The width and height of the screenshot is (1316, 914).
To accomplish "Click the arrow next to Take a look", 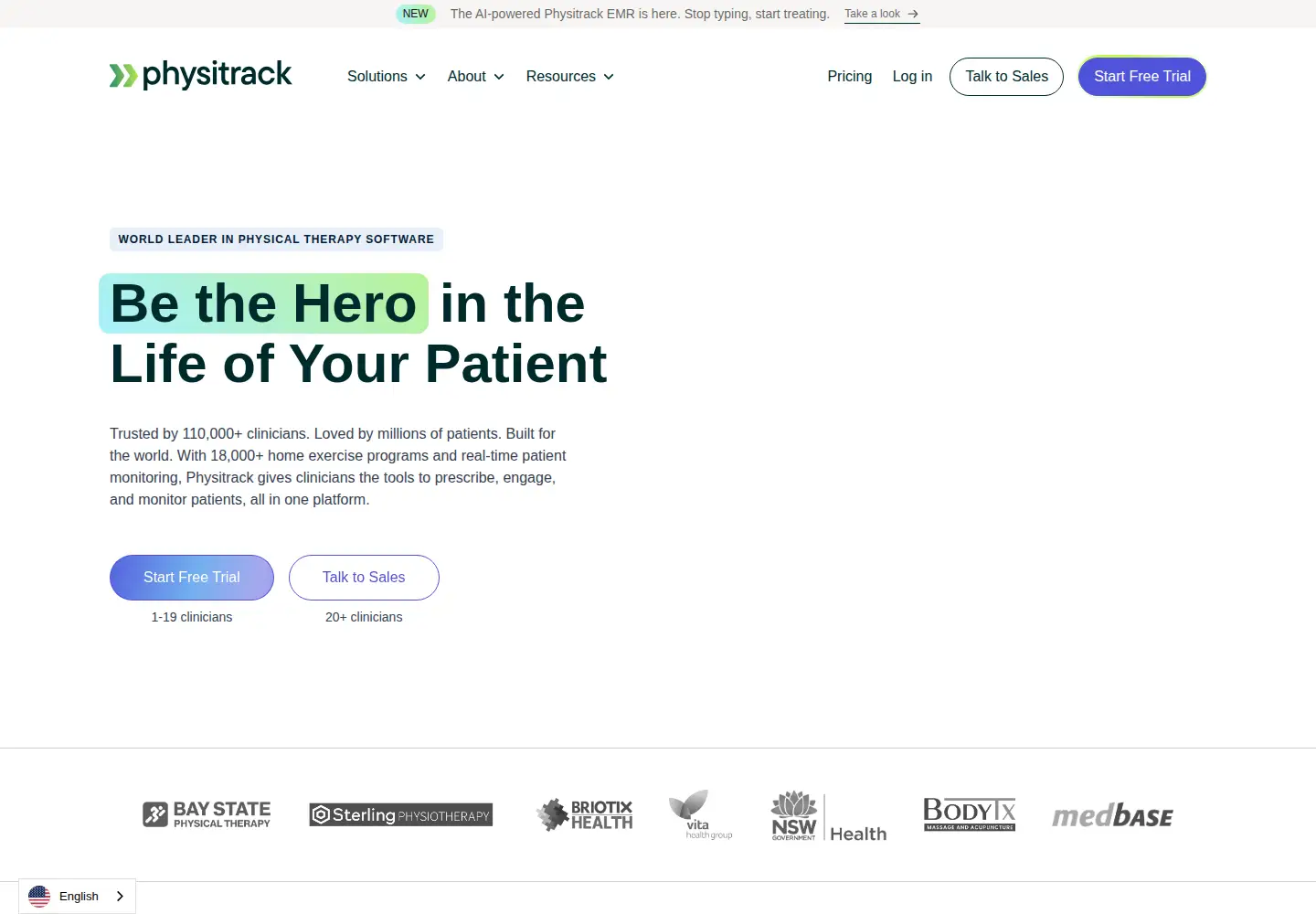I will coord(913,14).
